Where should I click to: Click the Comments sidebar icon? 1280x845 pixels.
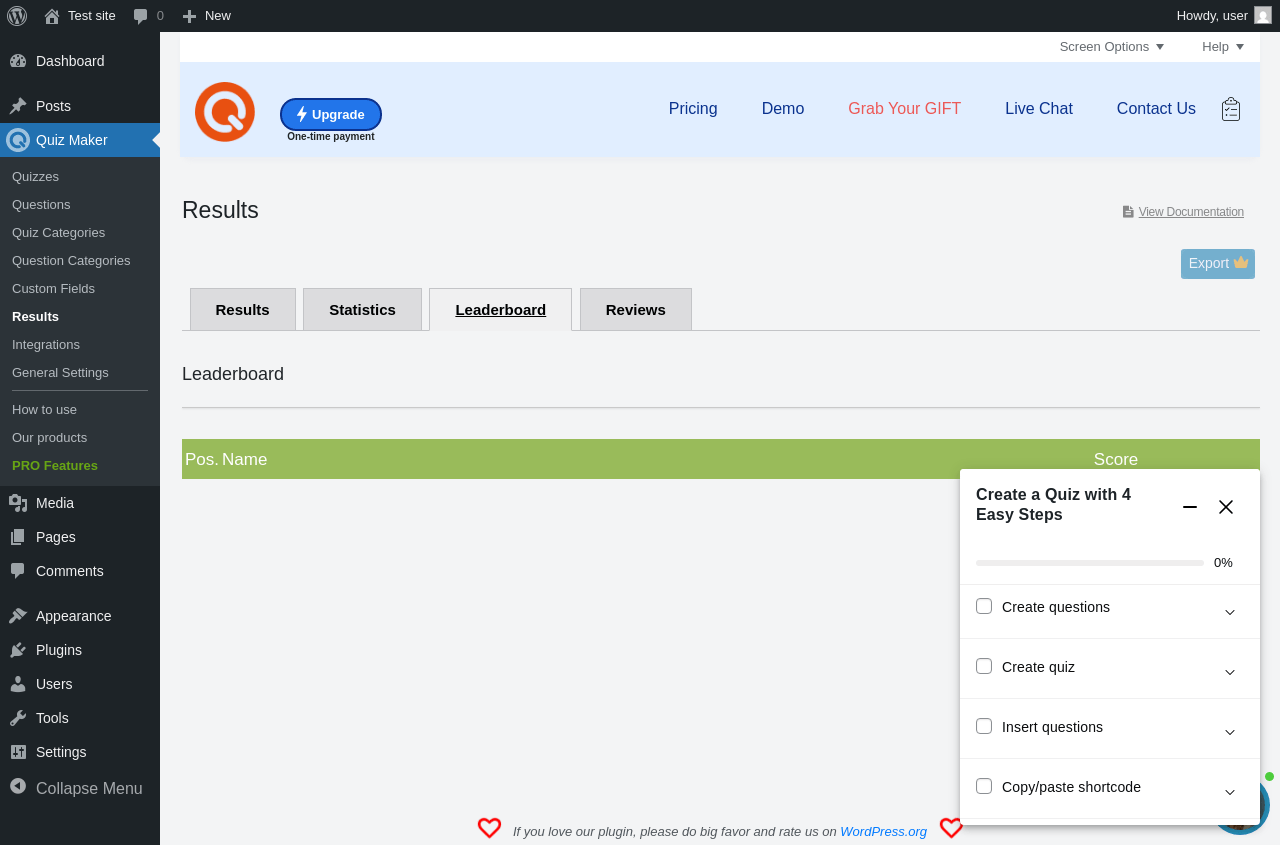click(x=18, y=571)
